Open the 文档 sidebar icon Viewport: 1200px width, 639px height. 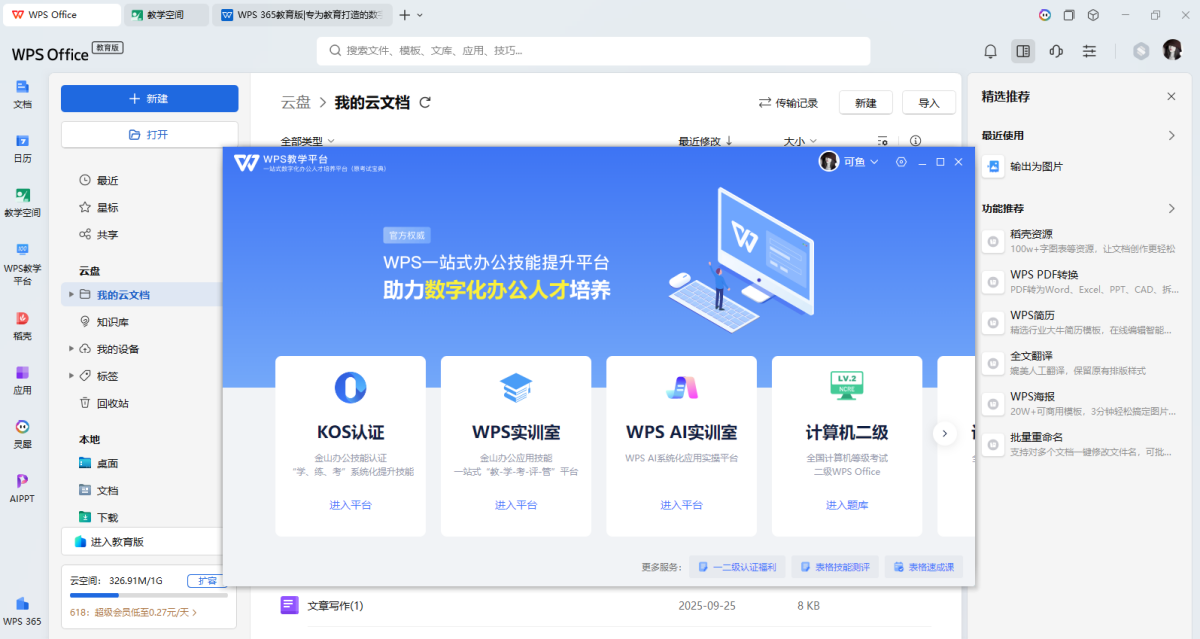click(x=22, y=87)
